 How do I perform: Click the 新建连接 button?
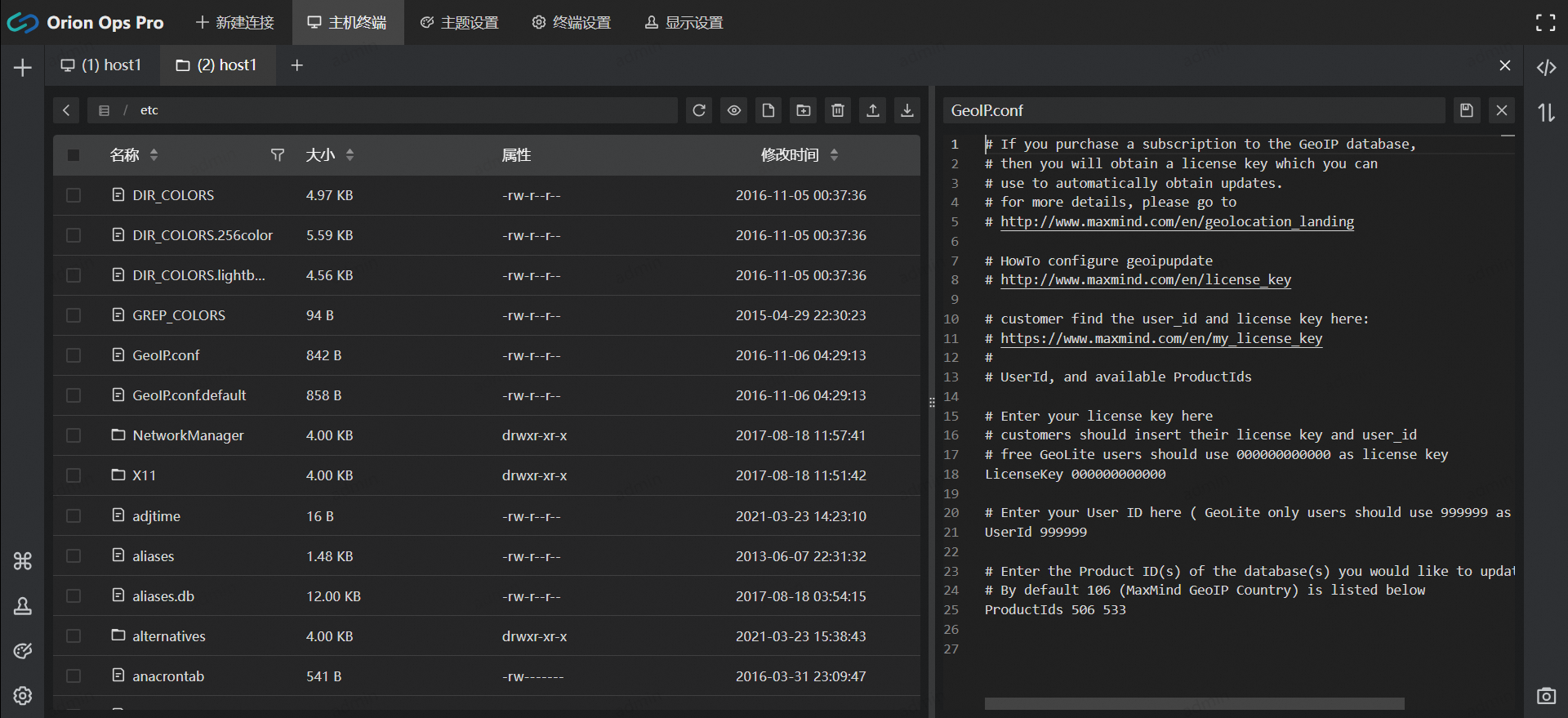(235, 23)
